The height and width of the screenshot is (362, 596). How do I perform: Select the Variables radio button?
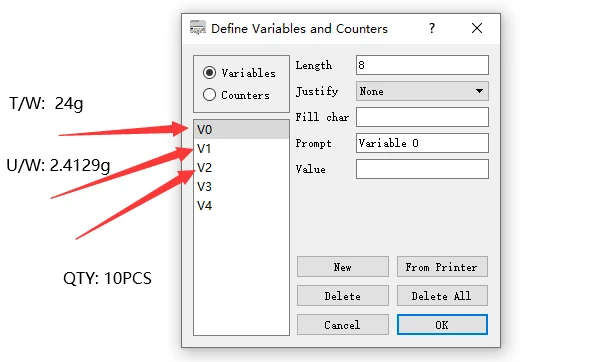point(209,73)
